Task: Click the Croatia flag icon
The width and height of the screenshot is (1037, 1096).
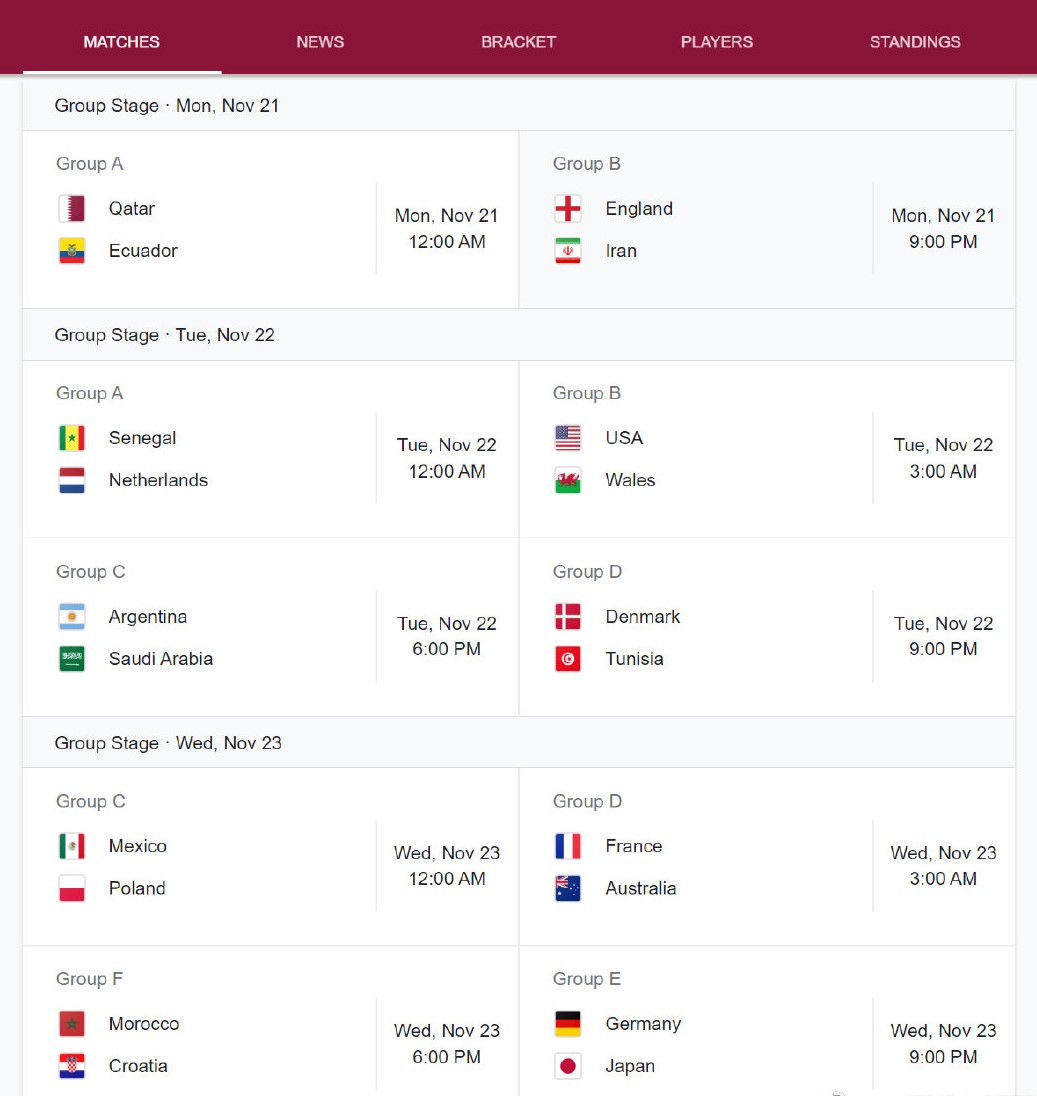Action: pos(71,1066)
